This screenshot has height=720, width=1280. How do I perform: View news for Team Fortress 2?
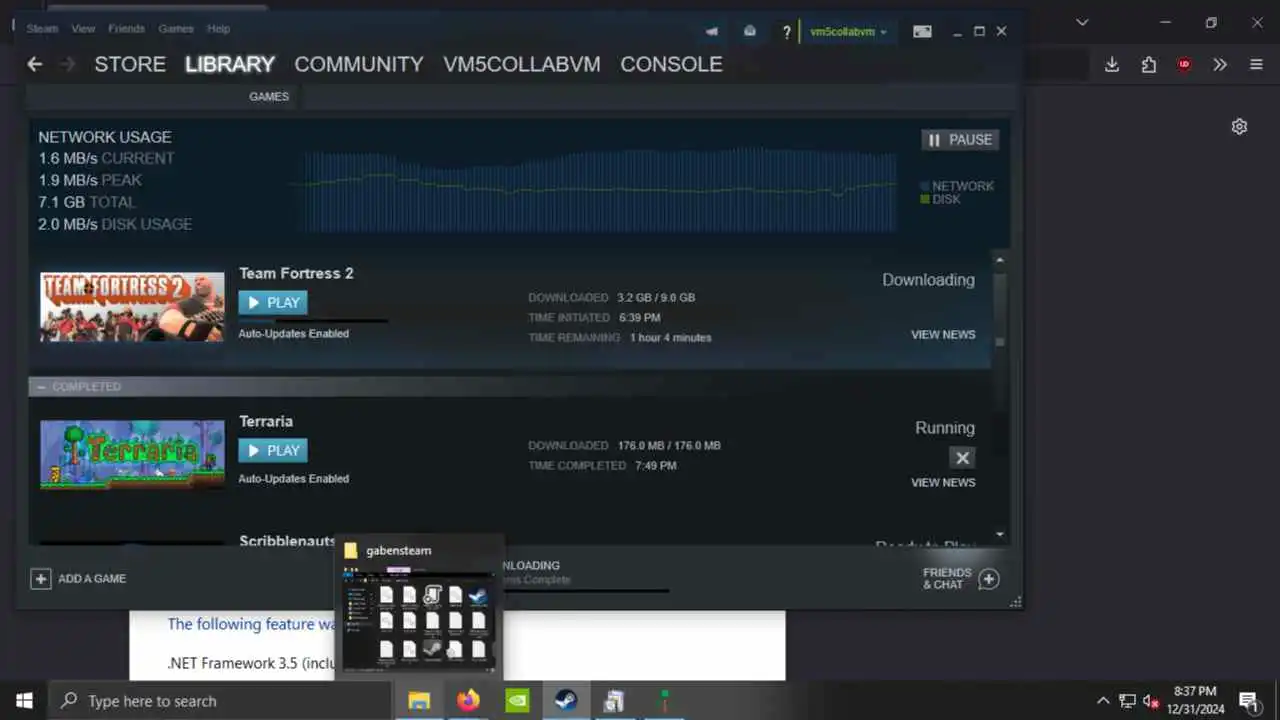pos(943,335)
